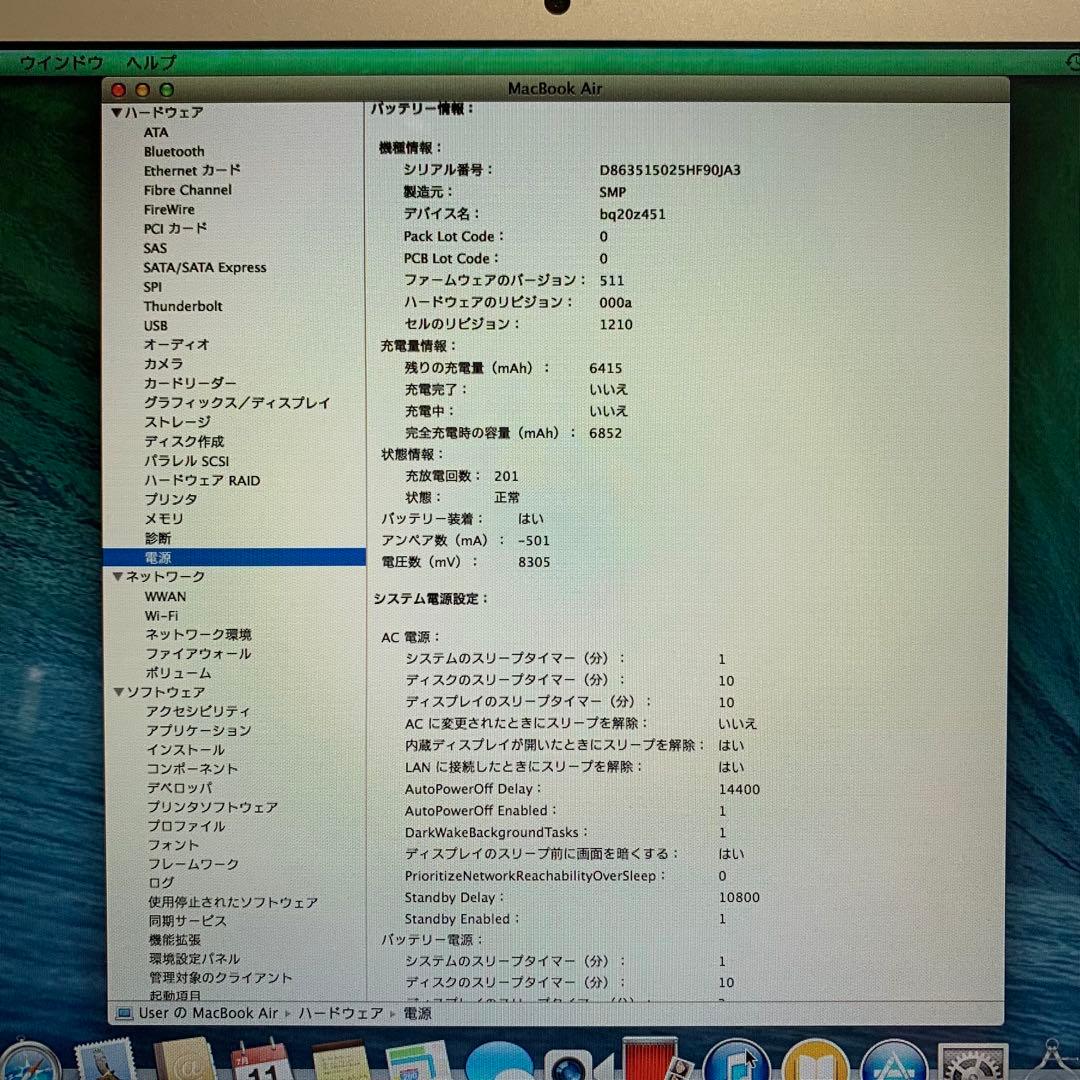Select USB in the hardware list
This screenshot has width=1080, height=1080.
pyautogui.click(x=156, y=325)
